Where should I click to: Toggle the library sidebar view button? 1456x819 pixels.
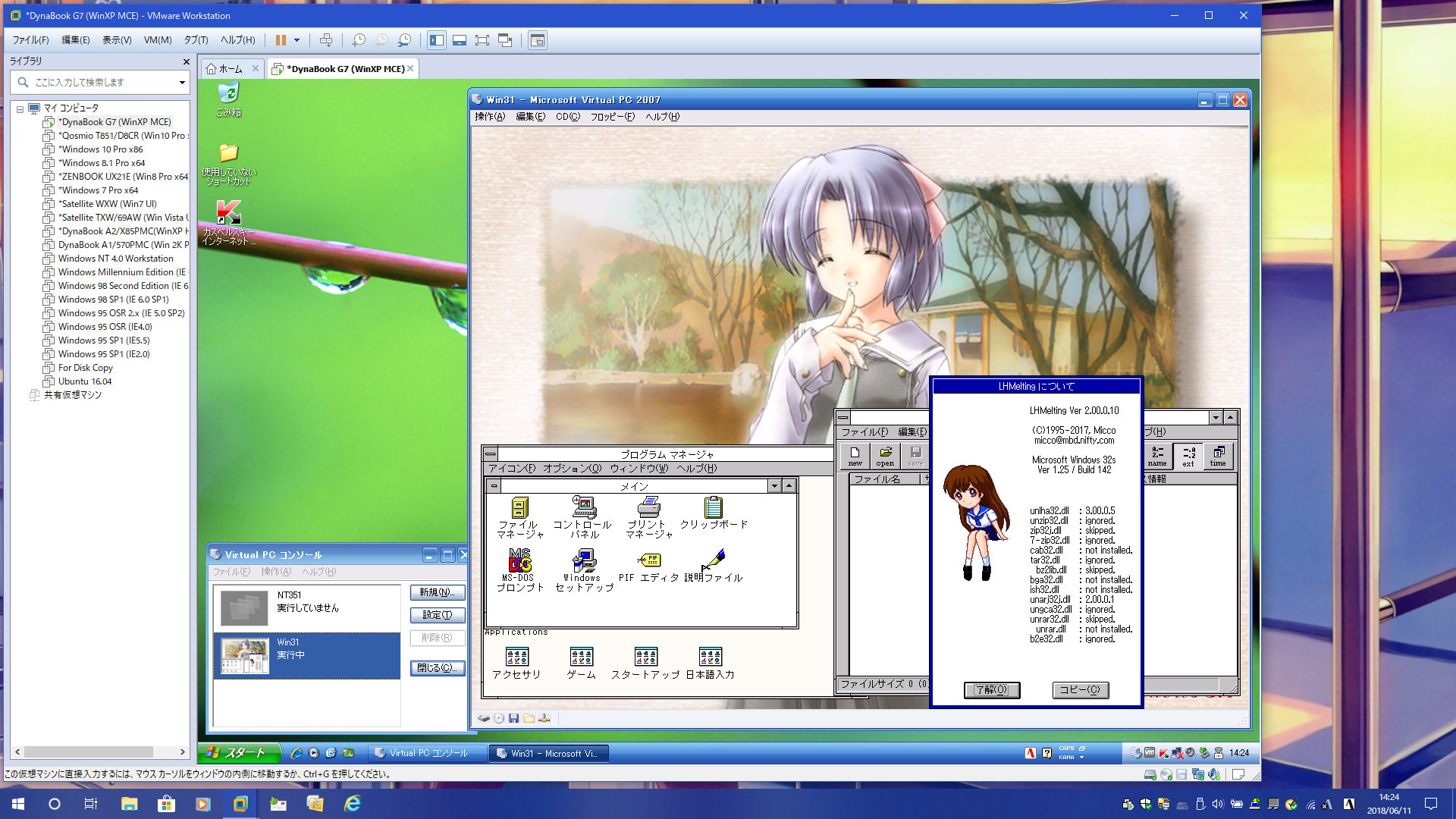coord(437,40)
